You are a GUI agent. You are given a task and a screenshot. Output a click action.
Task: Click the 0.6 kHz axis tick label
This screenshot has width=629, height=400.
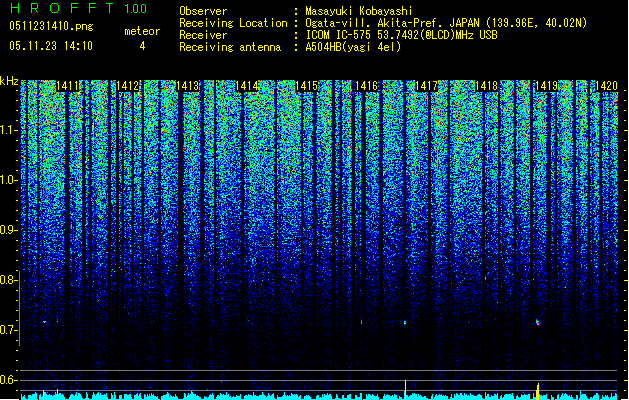[x=9, y=380]
